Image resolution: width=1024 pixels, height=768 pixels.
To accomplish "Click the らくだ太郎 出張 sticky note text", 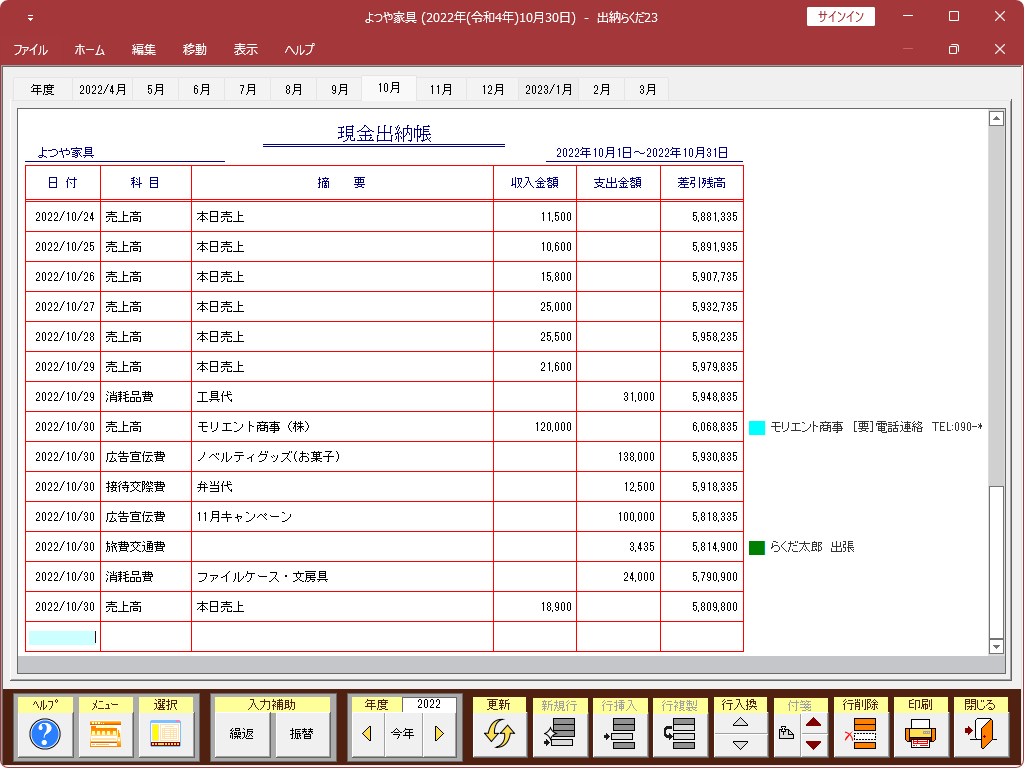I will pos(812,547).
